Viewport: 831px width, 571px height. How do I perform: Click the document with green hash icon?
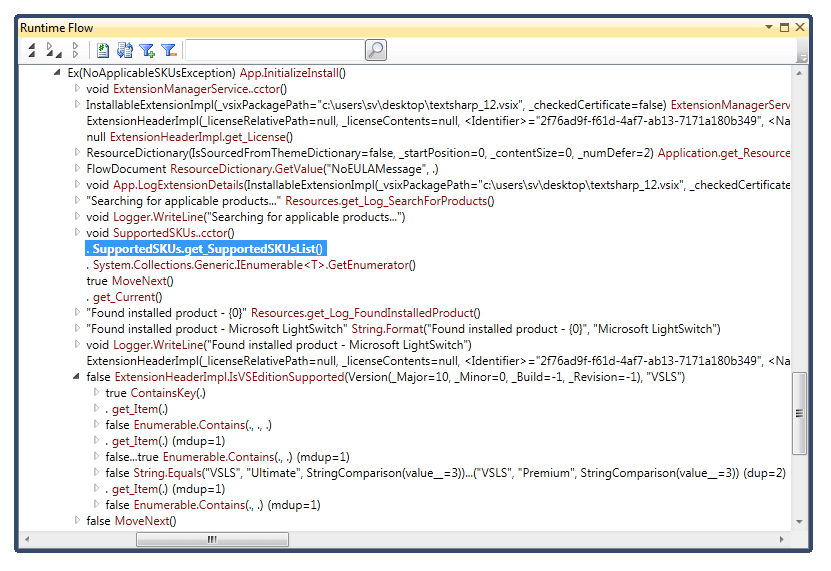click(103, 50)
